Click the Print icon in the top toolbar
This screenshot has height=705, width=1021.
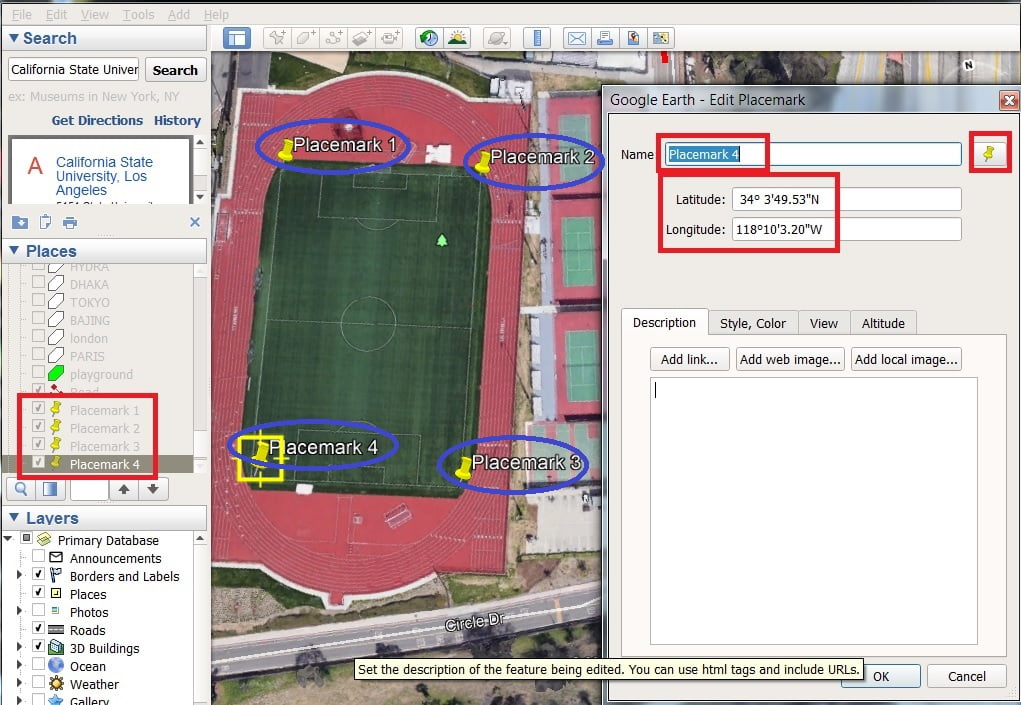coord(605,38)
